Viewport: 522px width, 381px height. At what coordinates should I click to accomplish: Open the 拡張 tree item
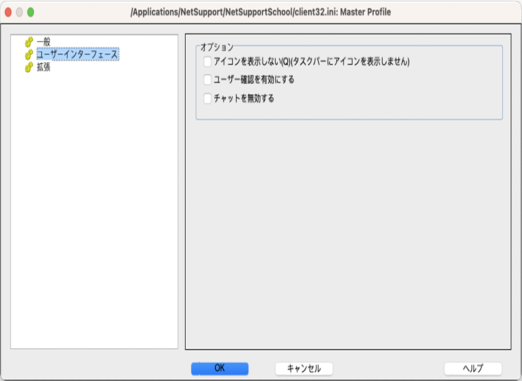pyautogui.click(x=43, y=67)
